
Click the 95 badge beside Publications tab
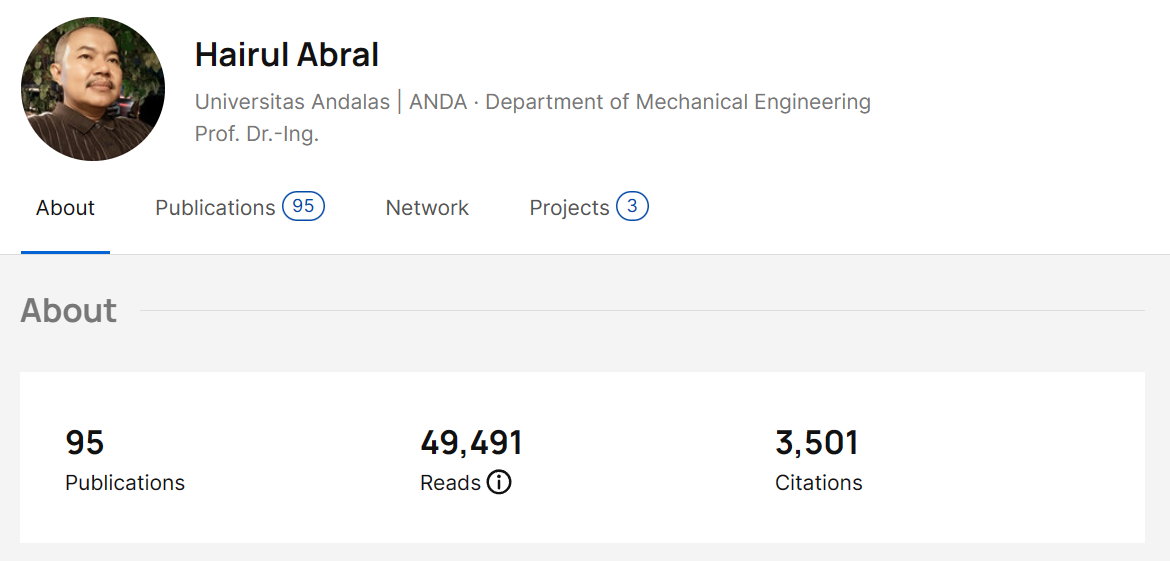point(303,207)
